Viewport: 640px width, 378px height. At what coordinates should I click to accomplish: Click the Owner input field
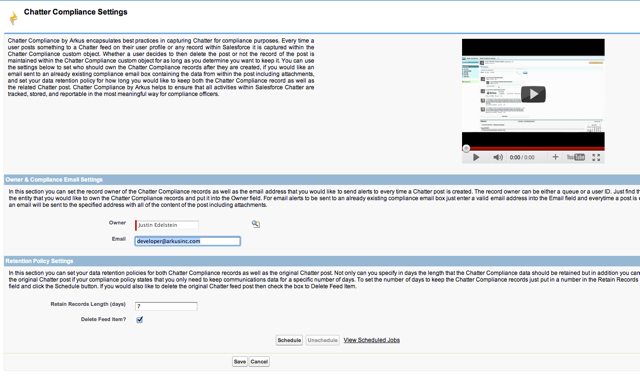(x=167, y=225)
